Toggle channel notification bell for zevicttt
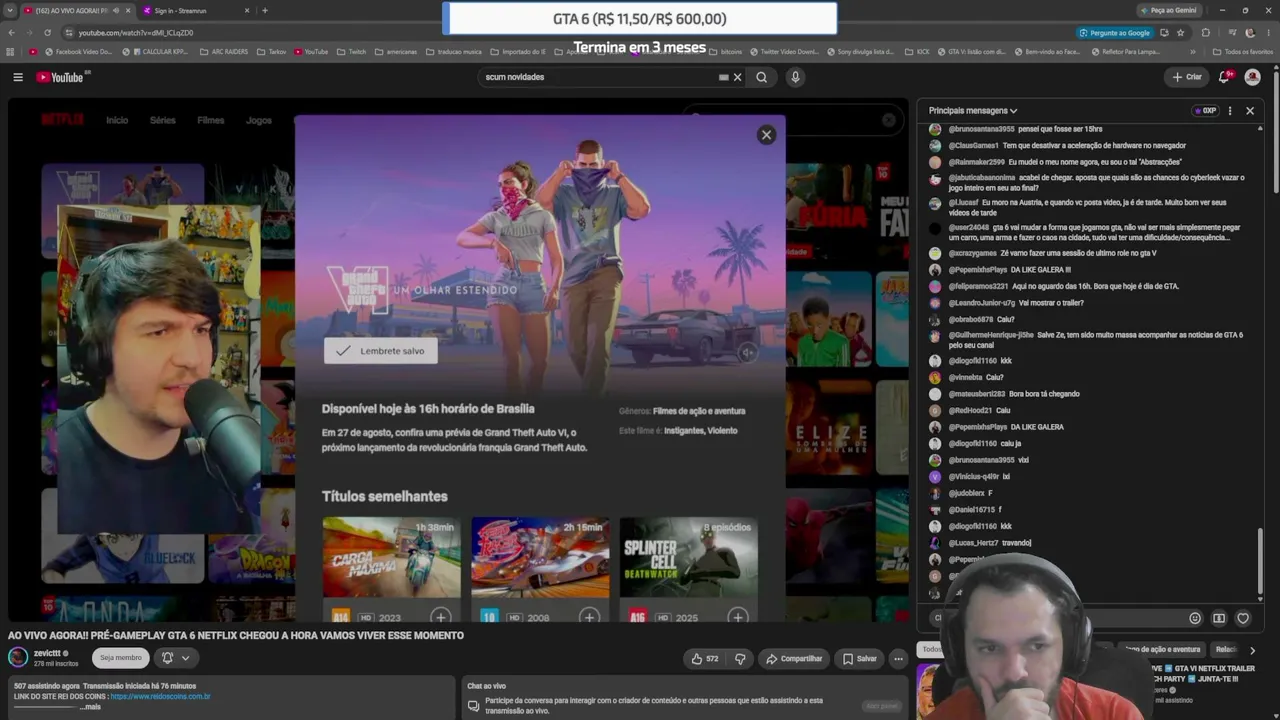 tap(167, 658)
